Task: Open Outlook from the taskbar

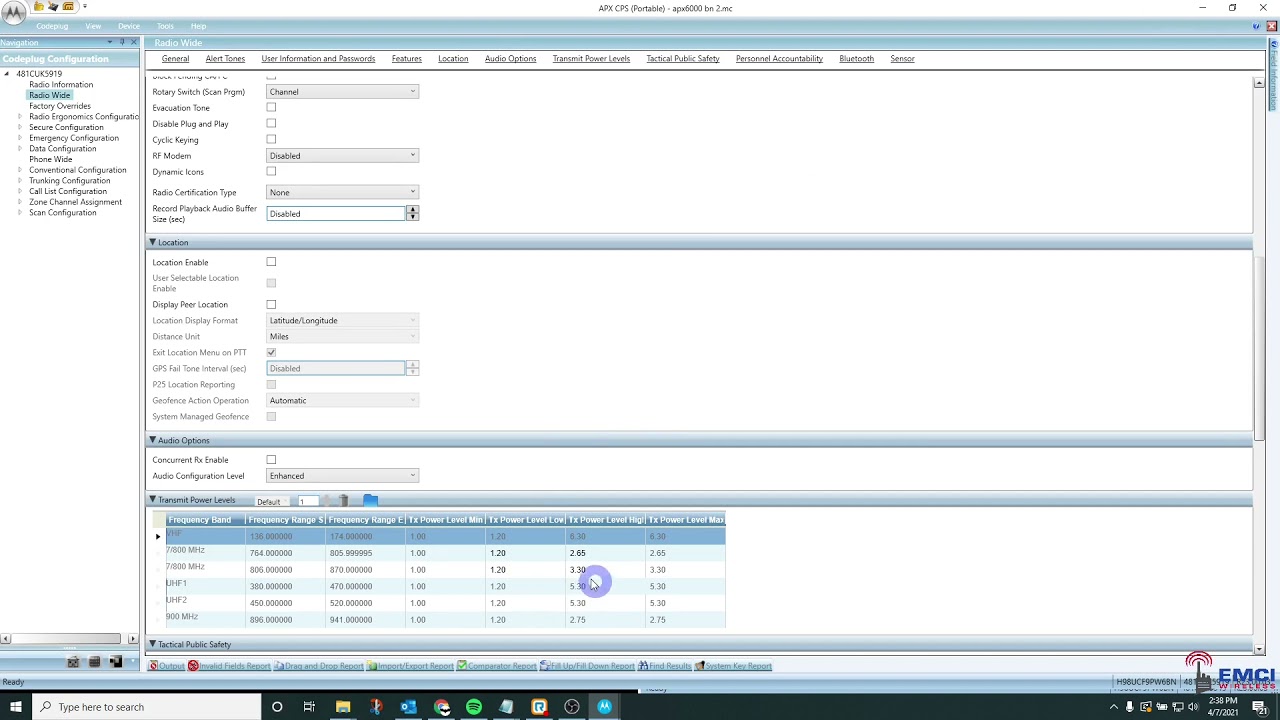Action: coord(408,707)
